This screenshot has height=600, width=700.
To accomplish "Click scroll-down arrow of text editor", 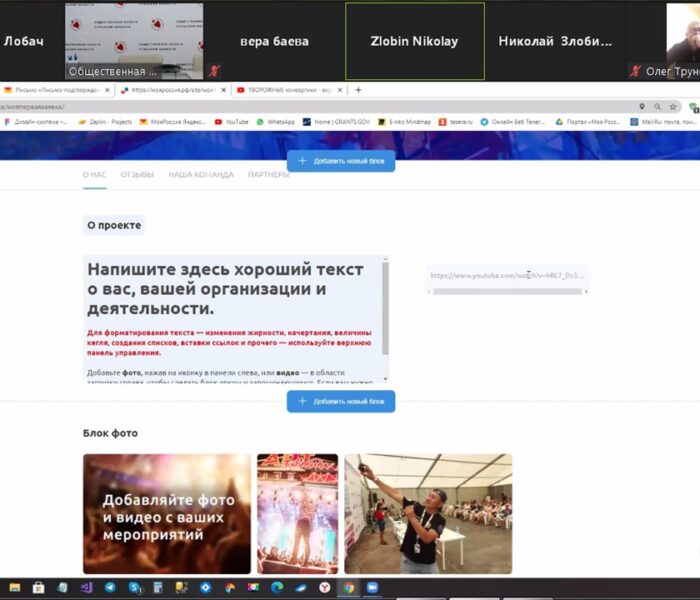I will click(x=386, y=379).
